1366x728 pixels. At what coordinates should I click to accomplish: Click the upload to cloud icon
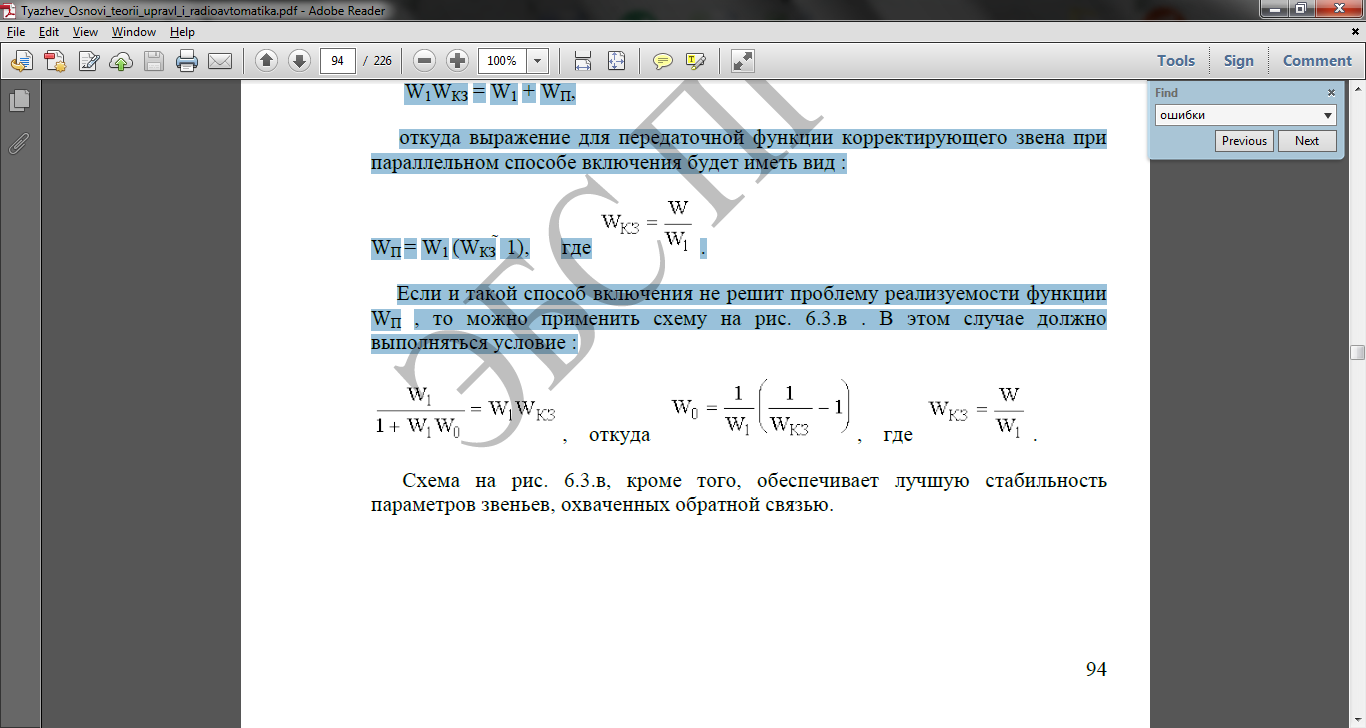click(x=121, y=61)
